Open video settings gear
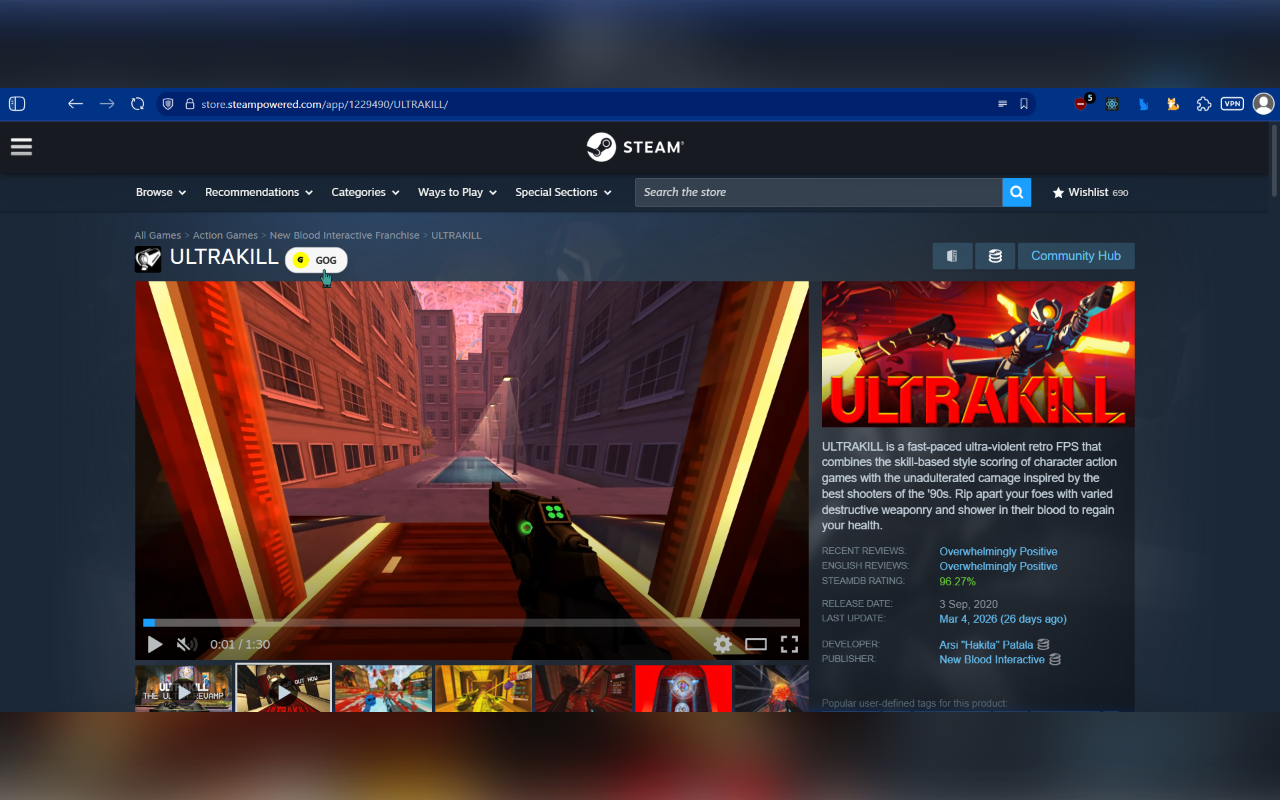This screenshot has height=800, width=1280. coord(722,644)
